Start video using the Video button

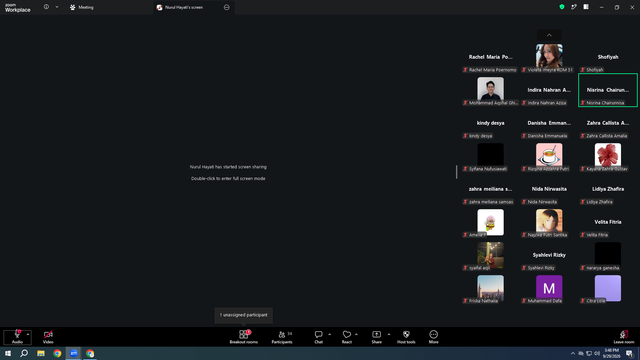pos(48,337)
